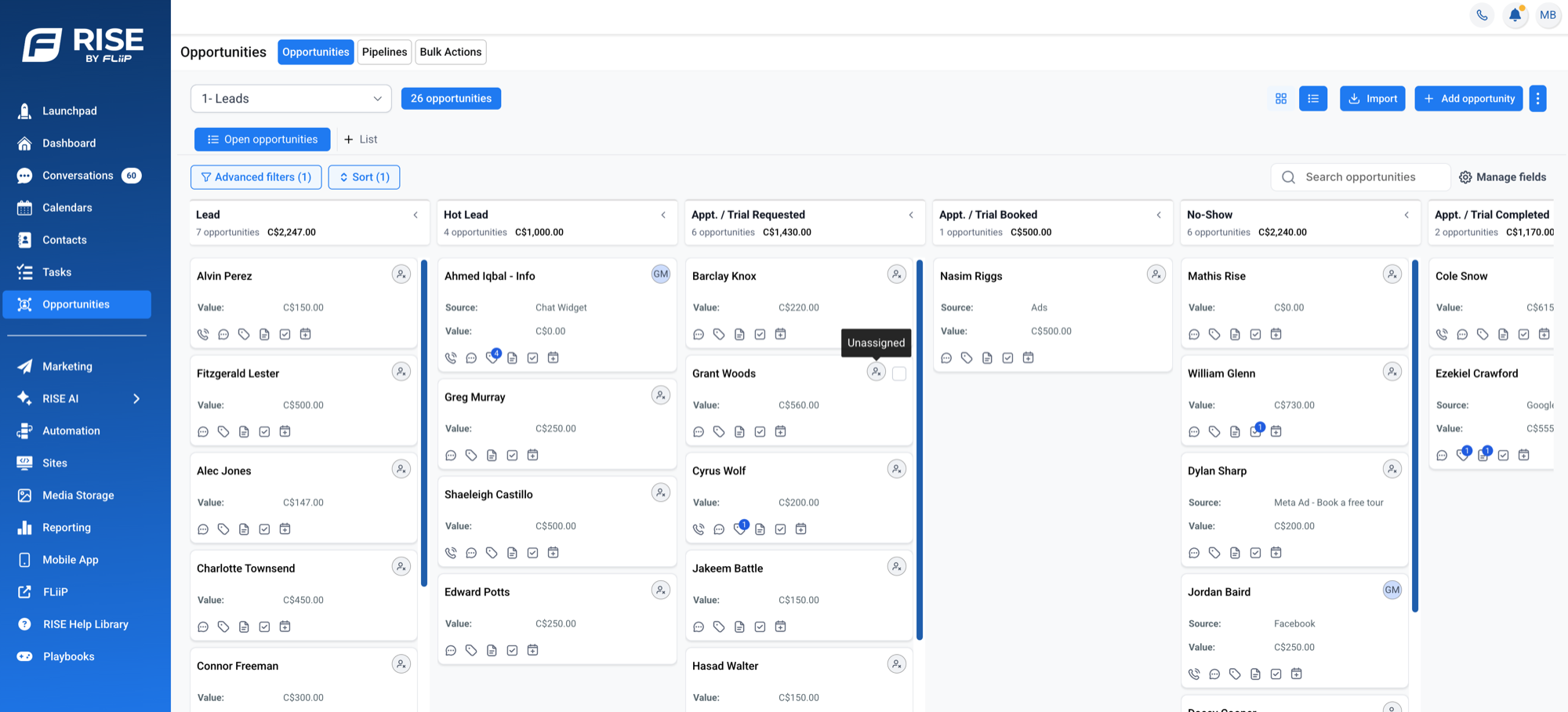Screen dimensions: 1568x712
Task: Click phone icon on Cole Snow card
Action: tap(1442, 334)
